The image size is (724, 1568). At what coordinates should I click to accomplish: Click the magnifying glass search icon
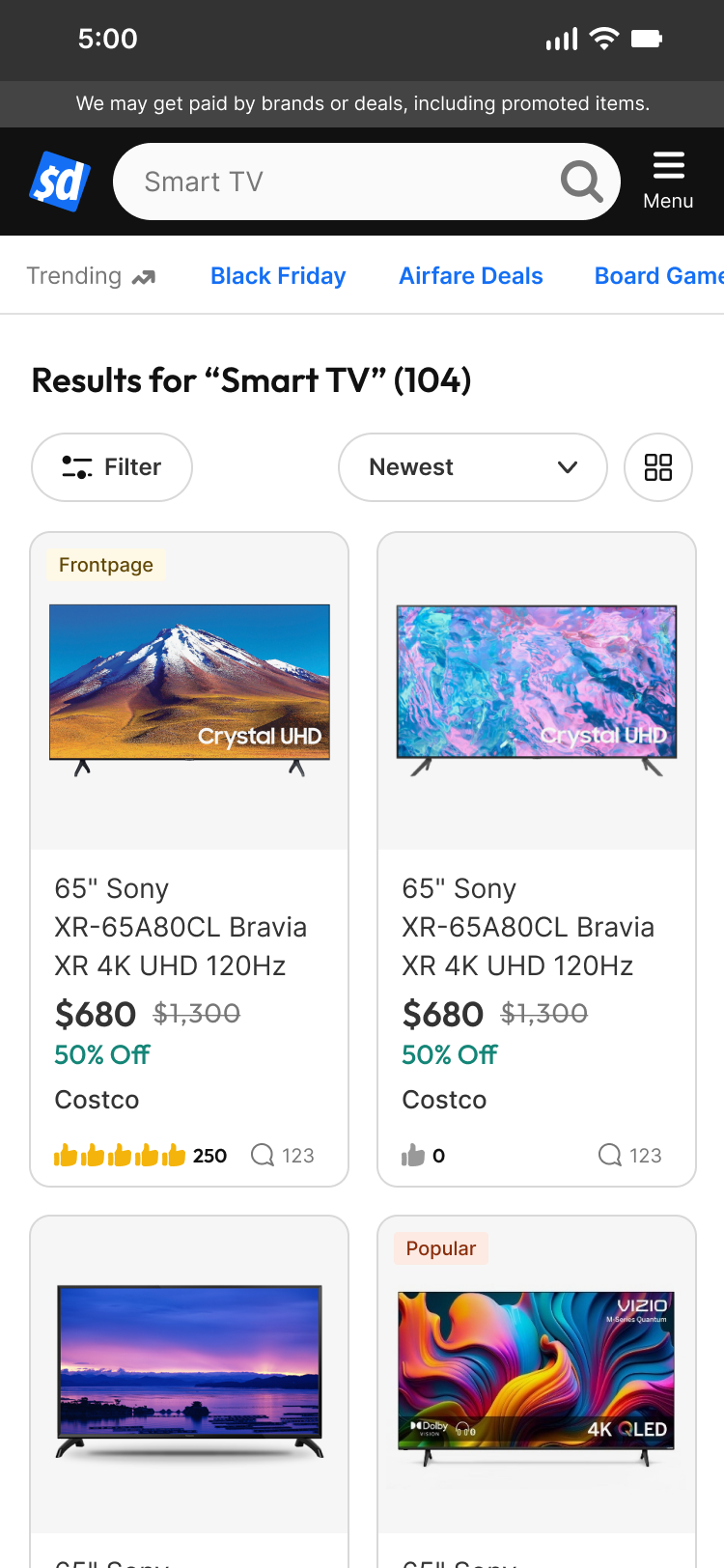tap(582, 182)
